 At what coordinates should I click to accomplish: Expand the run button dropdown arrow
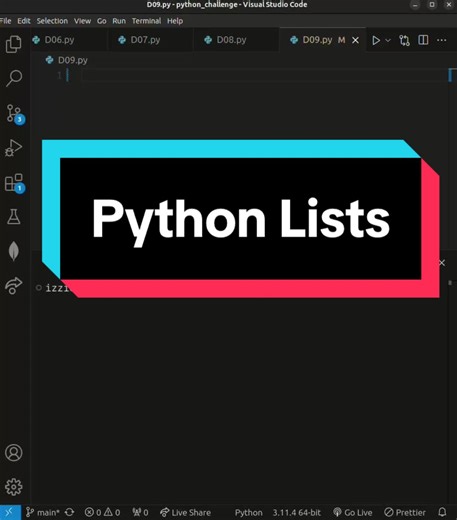pyautogui.click(x=388, y=40)
